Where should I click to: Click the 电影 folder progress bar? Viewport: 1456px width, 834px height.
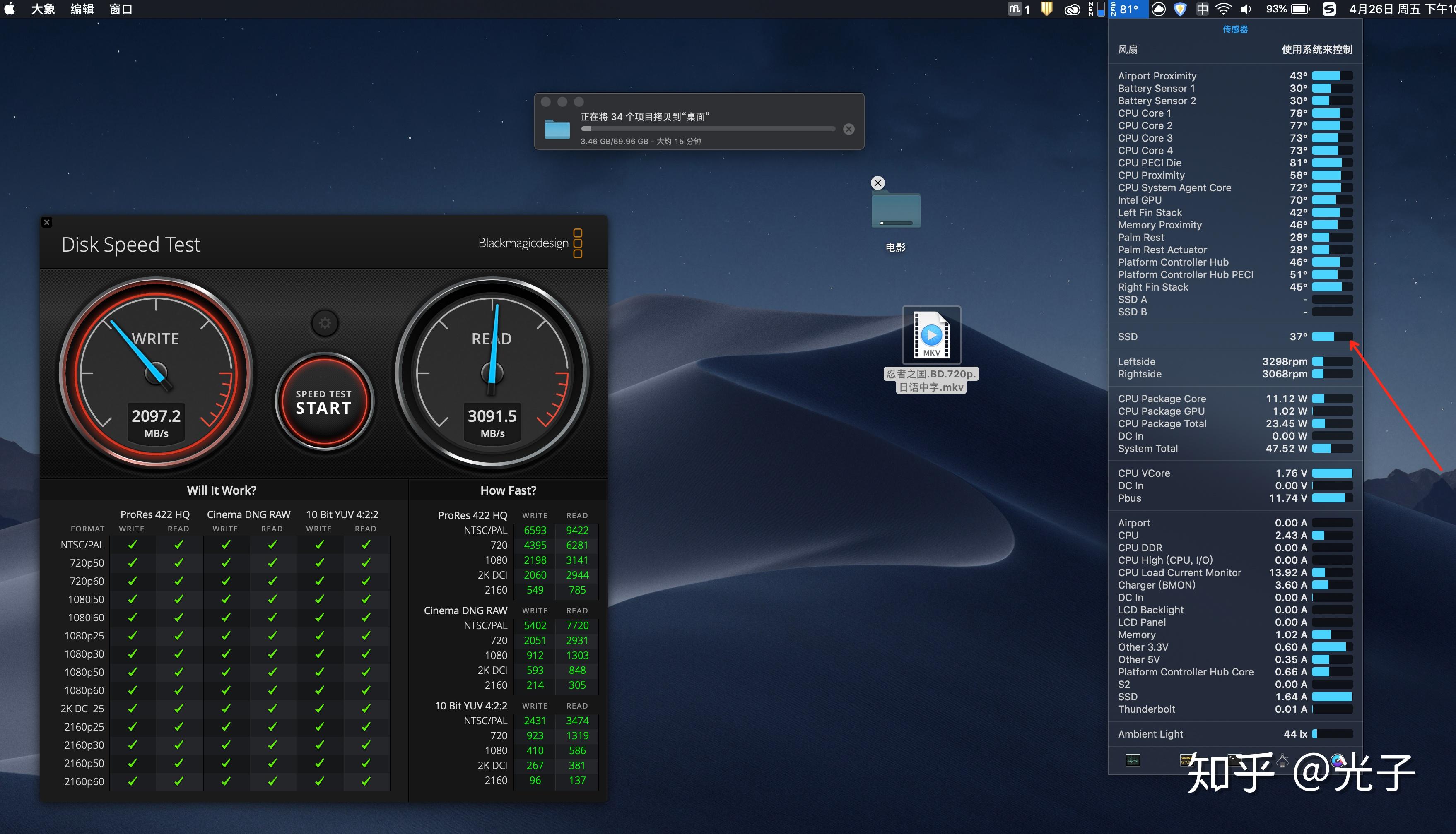pos(896,223)
